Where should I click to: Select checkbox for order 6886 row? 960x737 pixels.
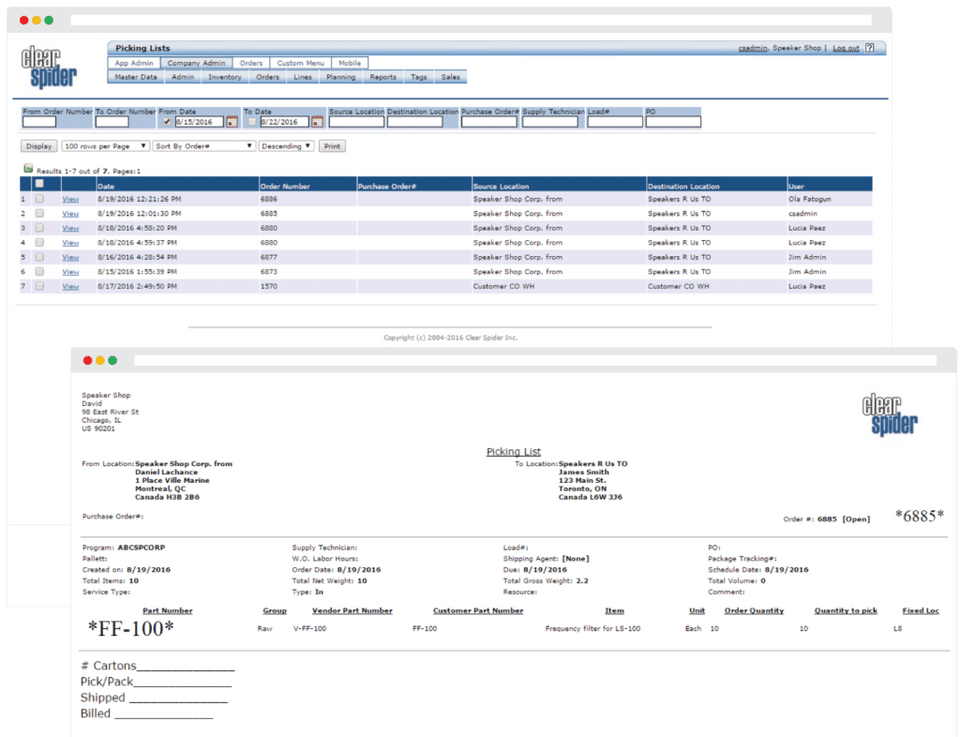click(39, 199)
